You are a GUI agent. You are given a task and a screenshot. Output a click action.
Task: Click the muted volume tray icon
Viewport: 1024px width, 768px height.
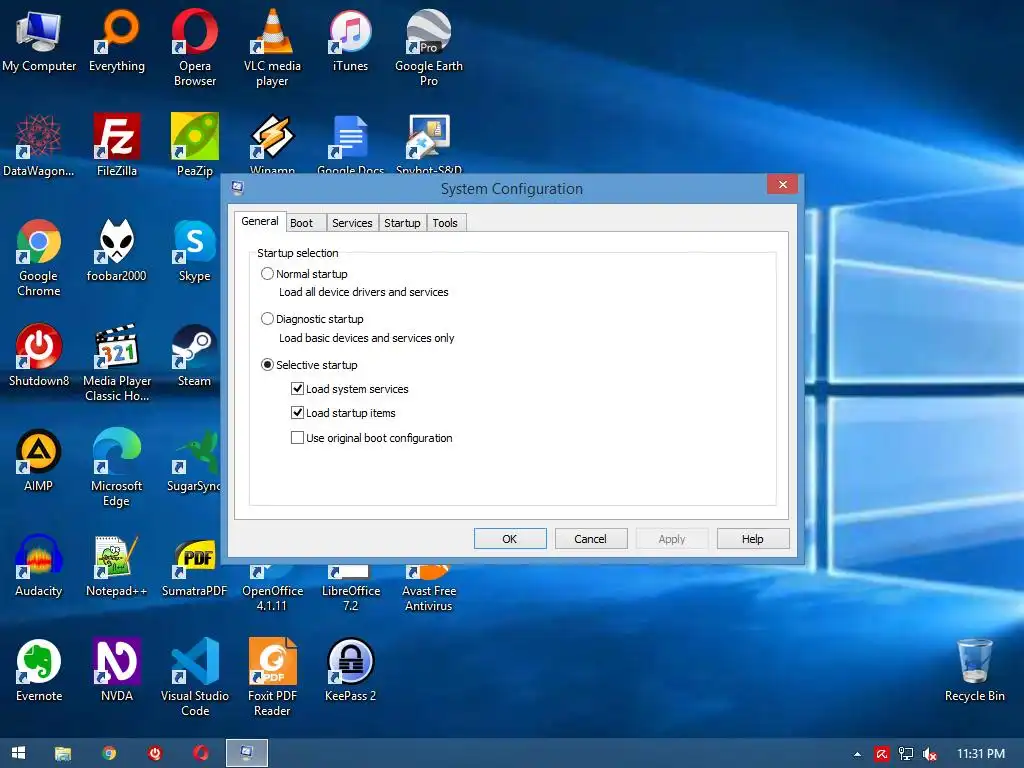point(929,754)
